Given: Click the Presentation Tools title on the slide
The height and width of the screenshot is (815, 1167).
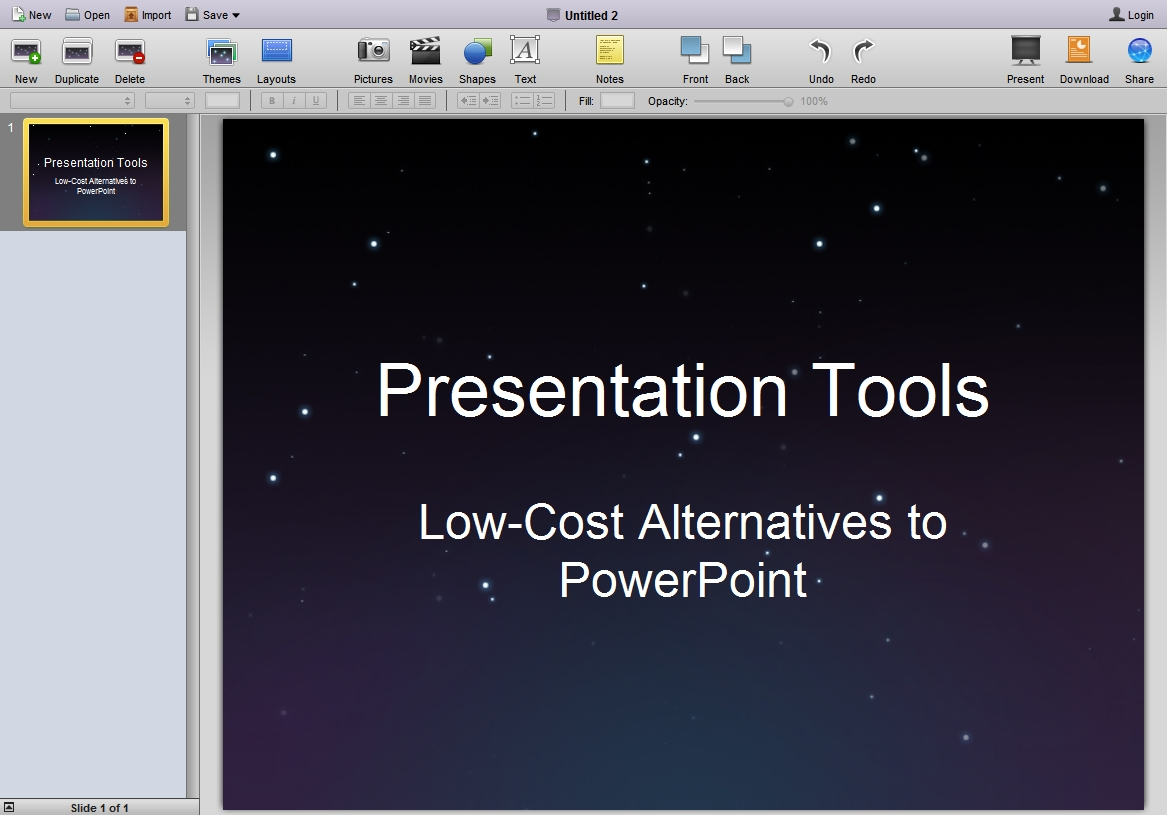Looking at the screenshot, I should coord(682,391).
